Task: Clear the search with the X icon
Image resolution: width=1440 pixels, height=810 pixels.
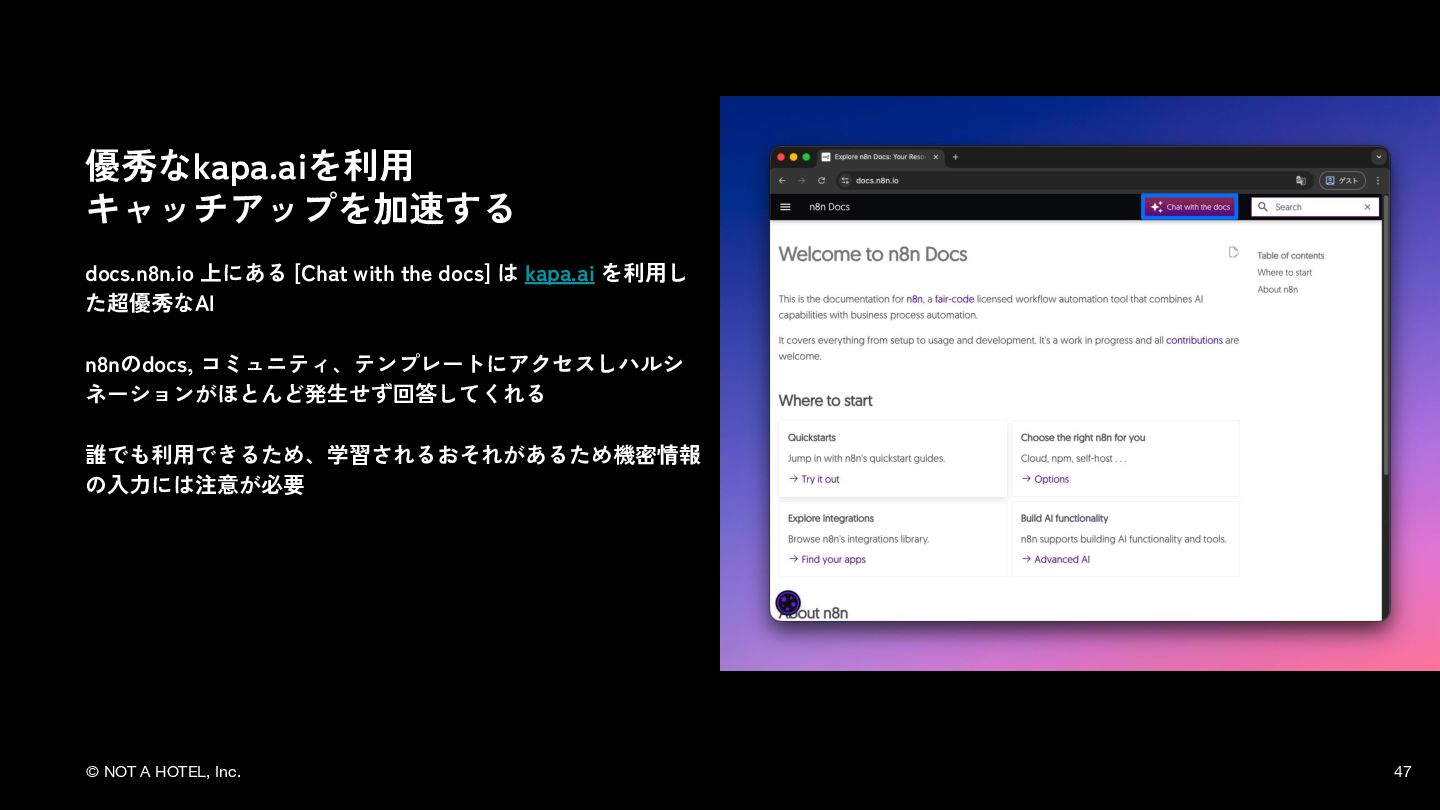Action: coord(1367,207)
